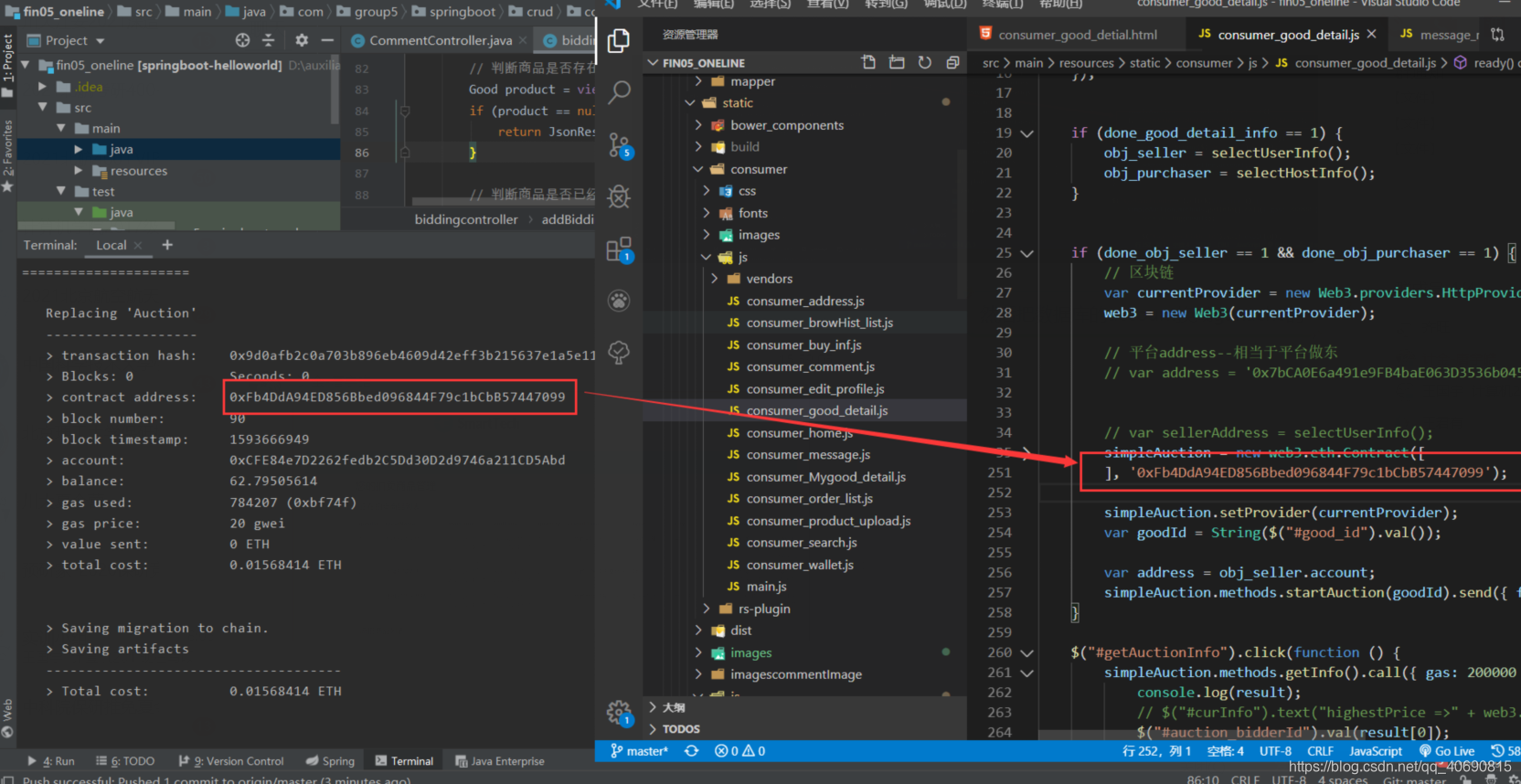Hide the IntelliJ Project panel with minus icon
The width and height of the screenshot is (1521, 784).
pos(327,40)
